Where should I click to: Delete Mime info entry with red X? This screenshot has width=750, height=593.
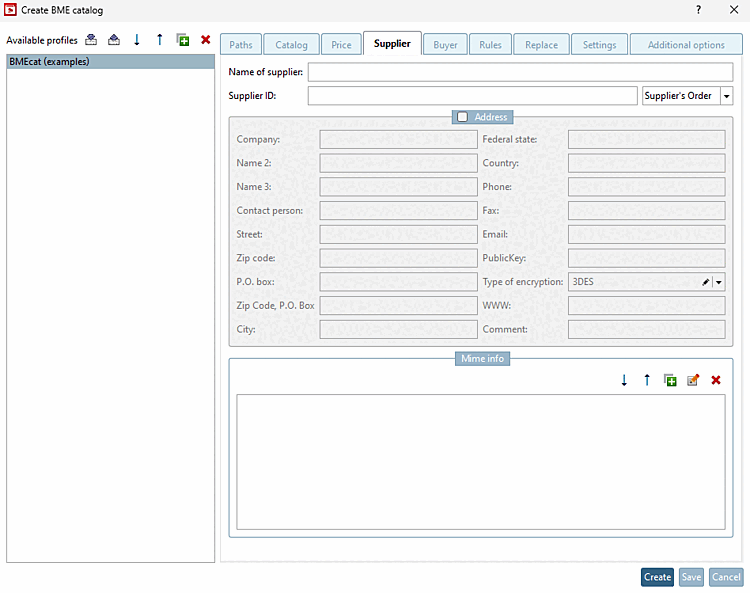pyautogui.click(x=716, y=380)
